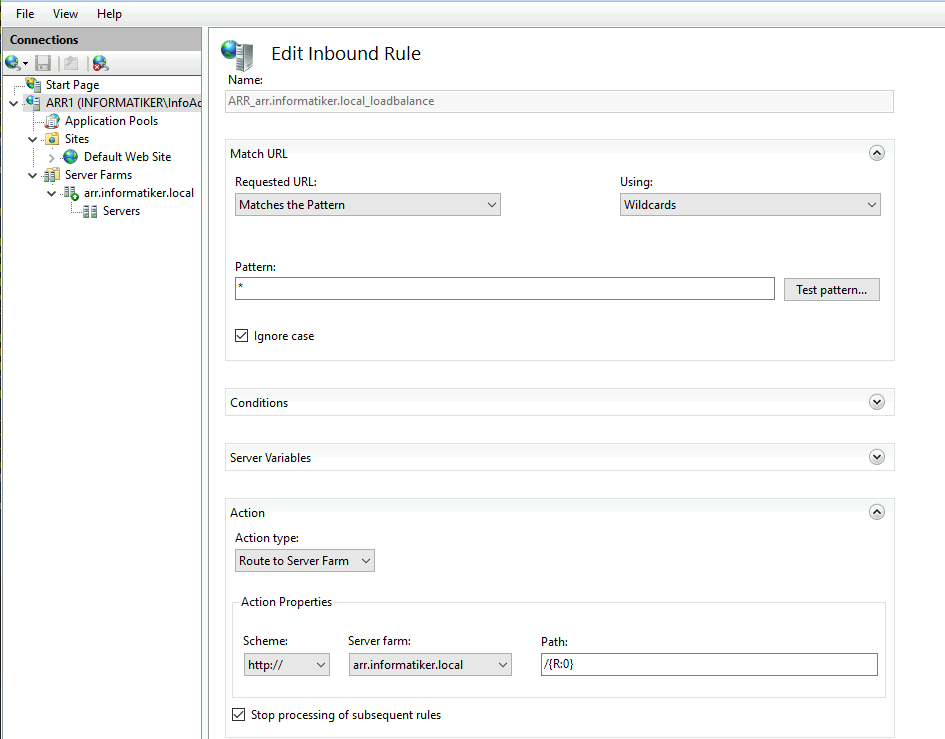
Task: Click the delete connection toolbar icon
Action: (100, 63)
